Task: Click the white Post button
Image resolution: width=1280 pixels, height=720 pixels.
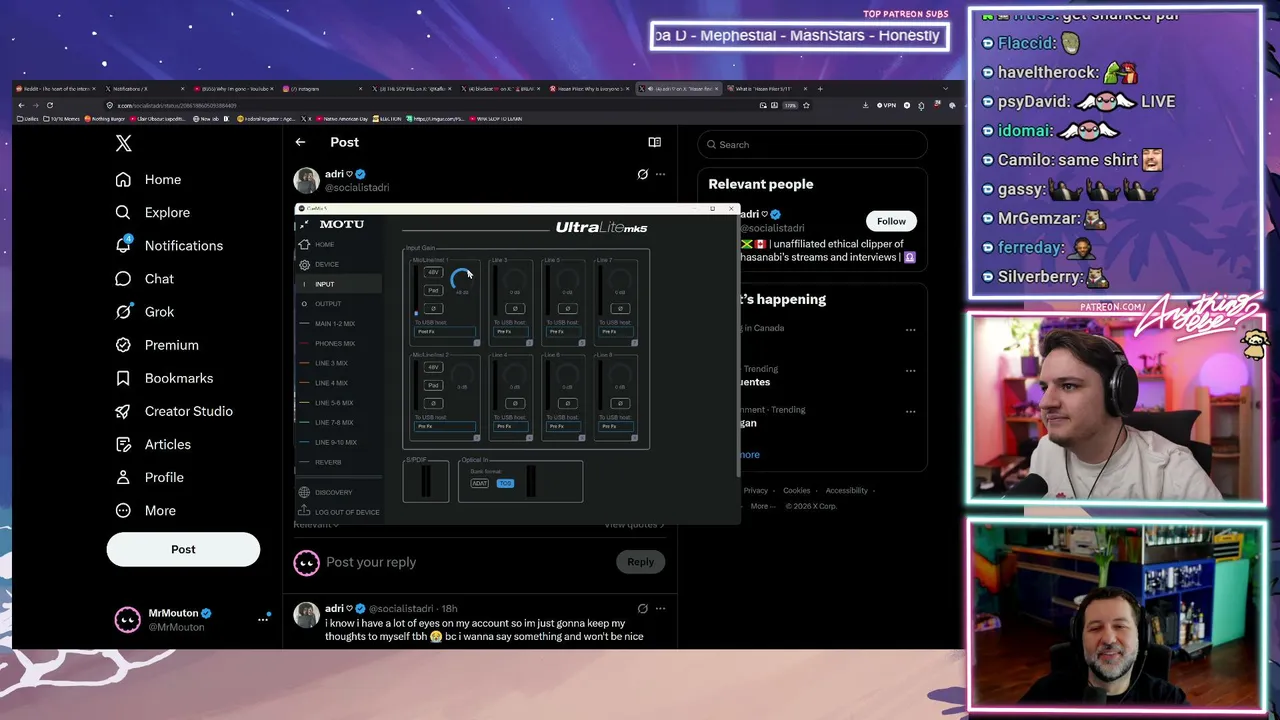Action: (x=183, y=549)
